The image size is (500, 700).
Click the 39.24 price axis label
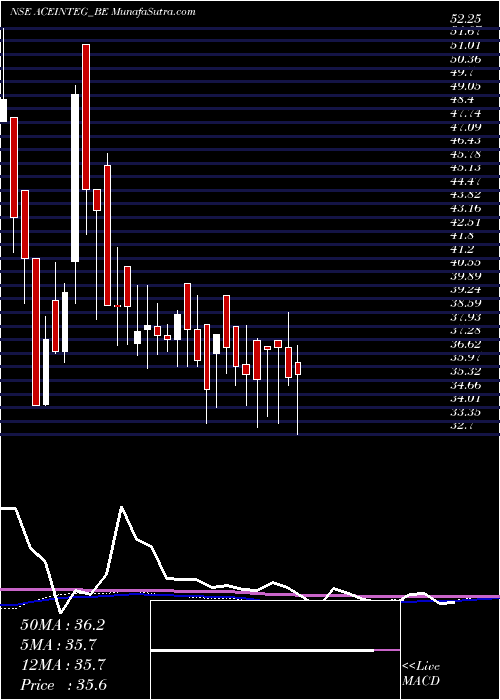[x=466, y=291]
